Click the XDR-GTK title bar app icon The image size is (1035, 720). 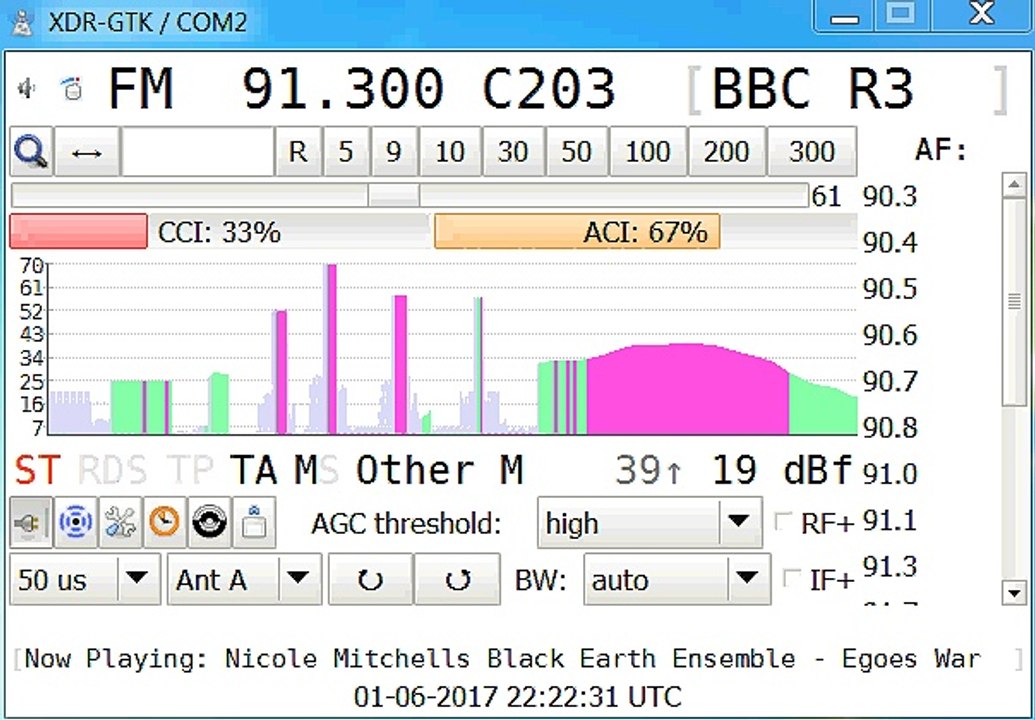coord(22,23)
